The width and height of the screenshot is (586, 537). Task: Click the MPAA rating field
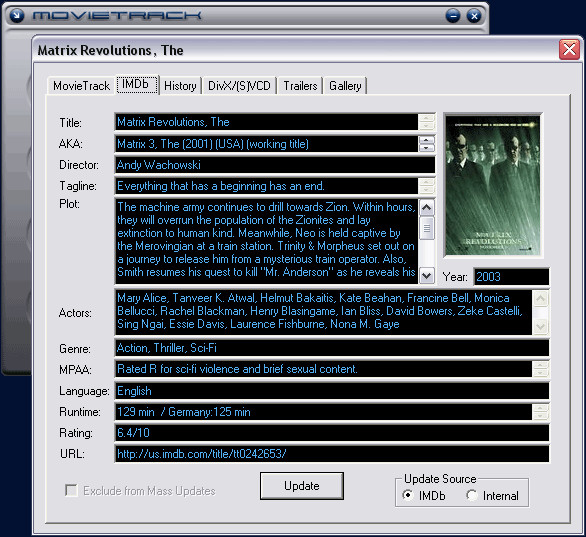click(x=323, y=369)
